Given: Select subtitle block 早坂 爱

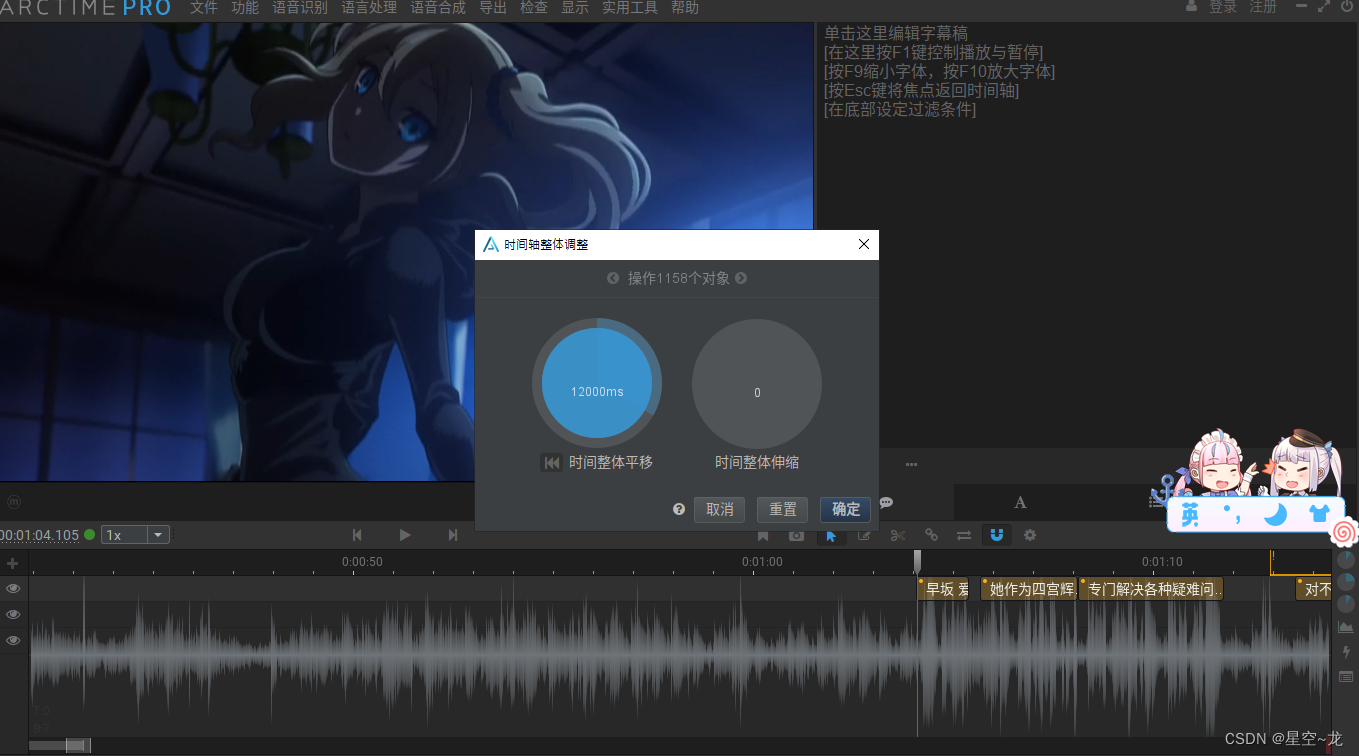Looking at the screenshot, I should click(x=943, y=589).
